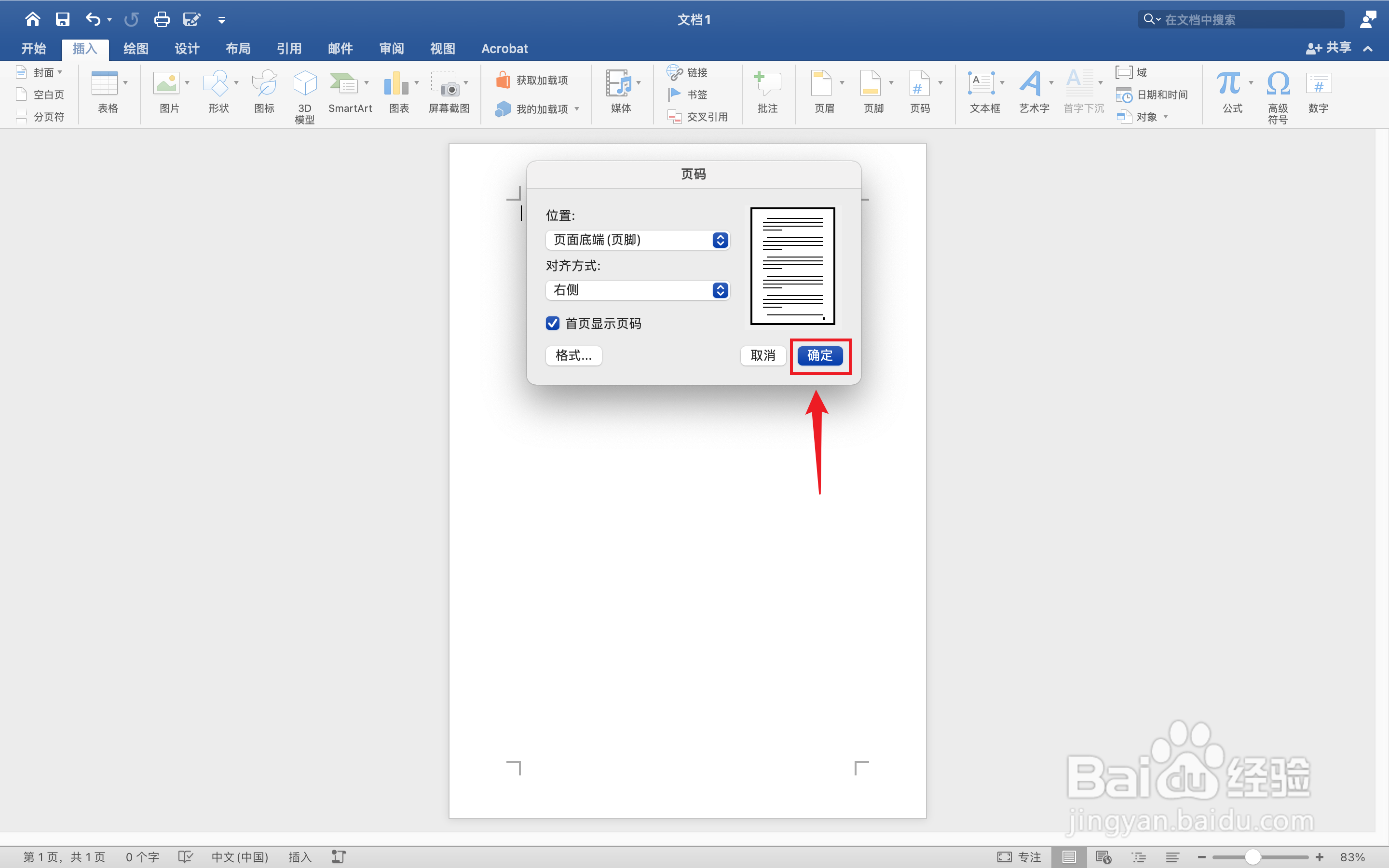Click the 格式... button

[573, 355]
